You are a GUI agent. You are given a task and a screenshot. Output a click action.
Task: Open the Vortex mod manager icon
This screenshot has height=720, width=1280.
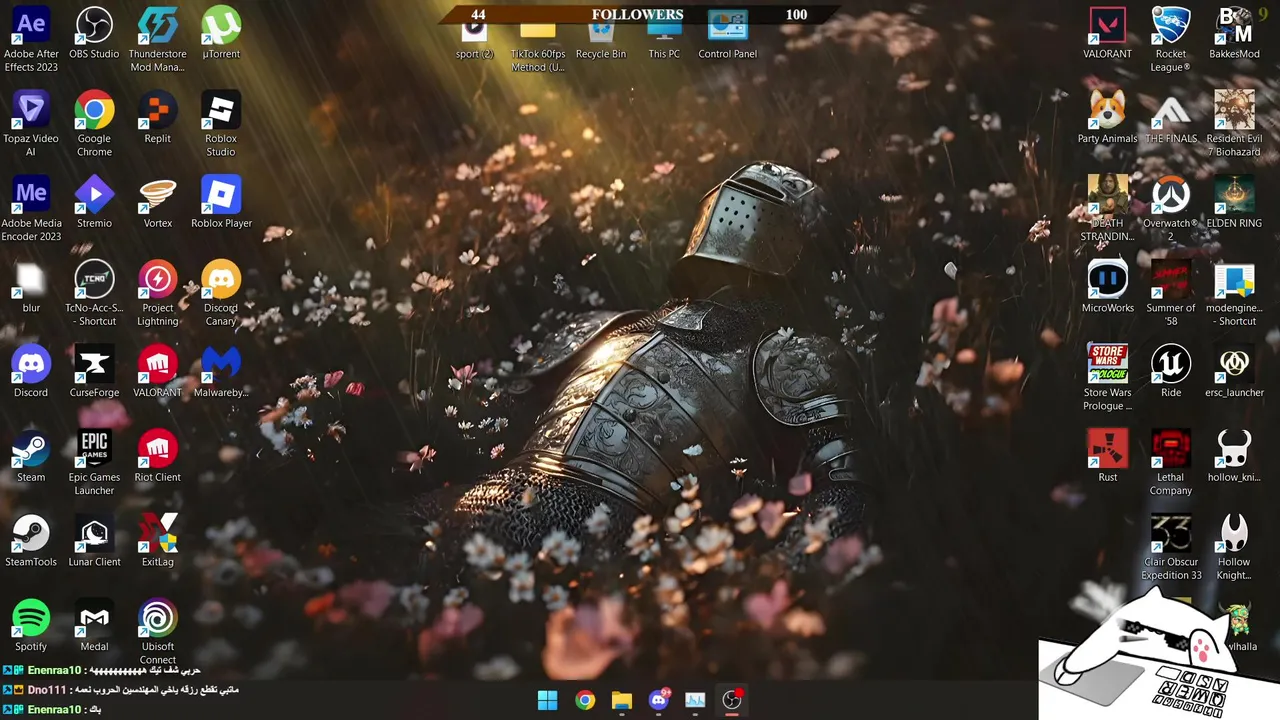coord(158,194)
